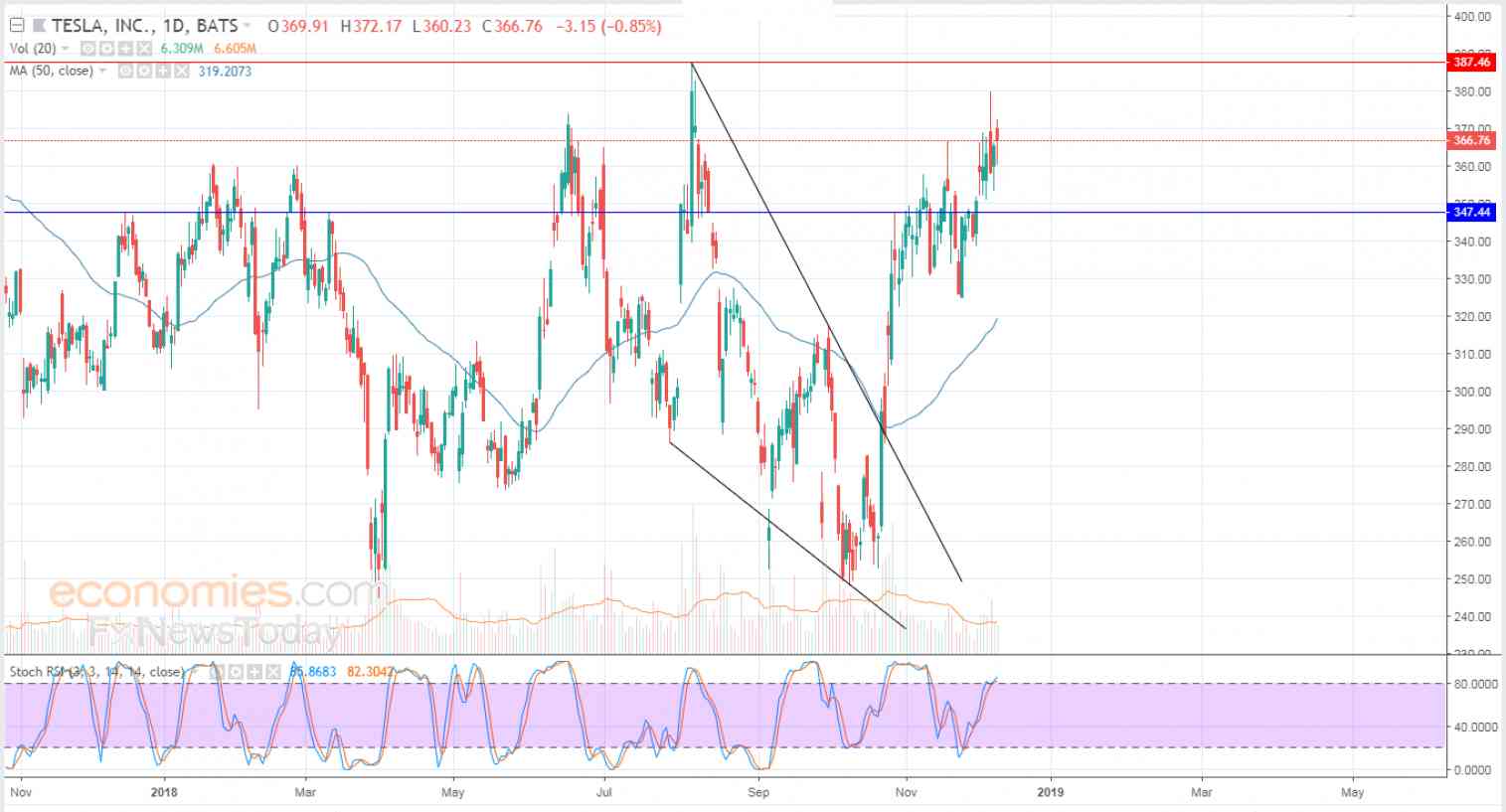
Task: Click the blue 347.44 price label
Action: [x=1472, y=213]
